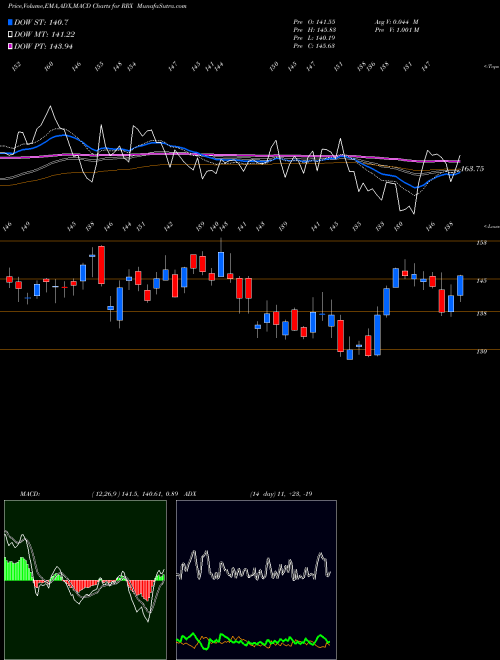Viewport: 500px width, 660px height.
Task: Click the 'Avg V: 0.944 M' volume text
Action: [x=396, y=22]
